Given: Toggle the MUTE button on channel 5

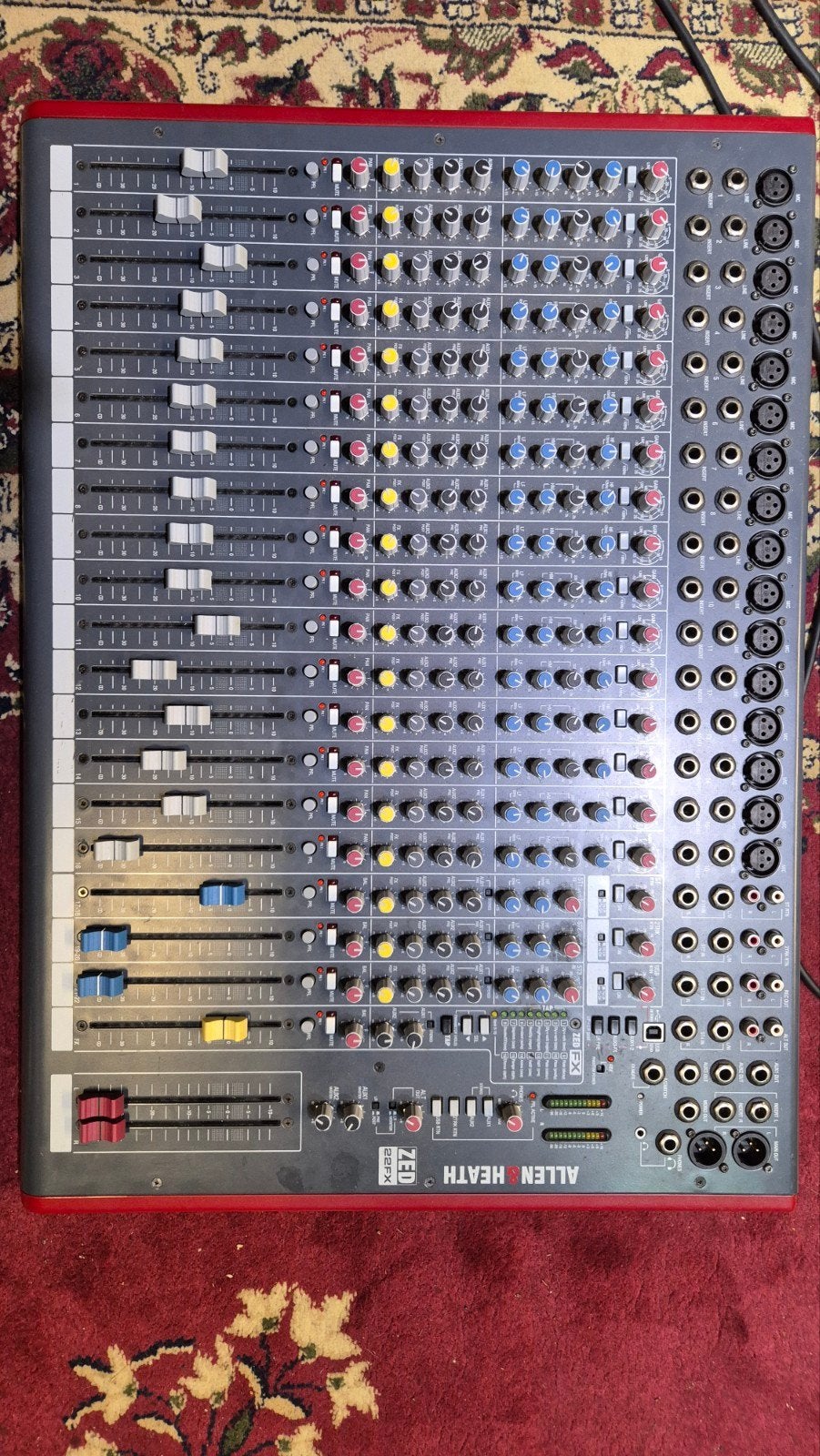Looking at the screenshot, I should click(336, 356).
